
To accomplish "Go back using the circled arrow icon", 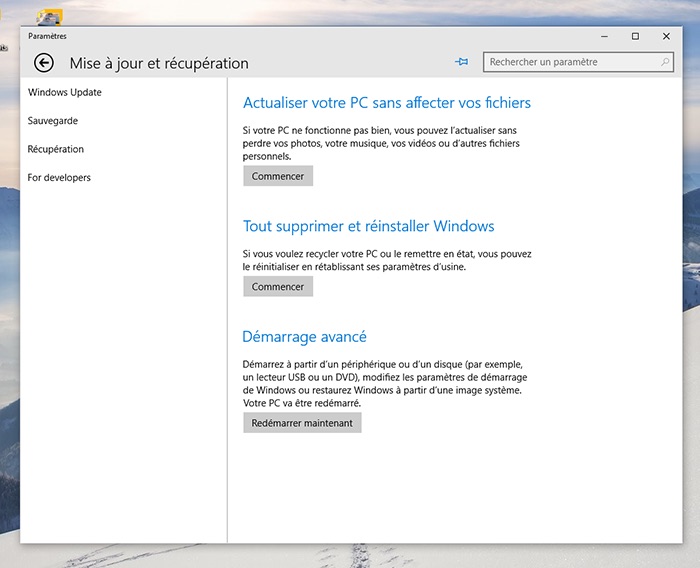I will (x=44, y=63).
